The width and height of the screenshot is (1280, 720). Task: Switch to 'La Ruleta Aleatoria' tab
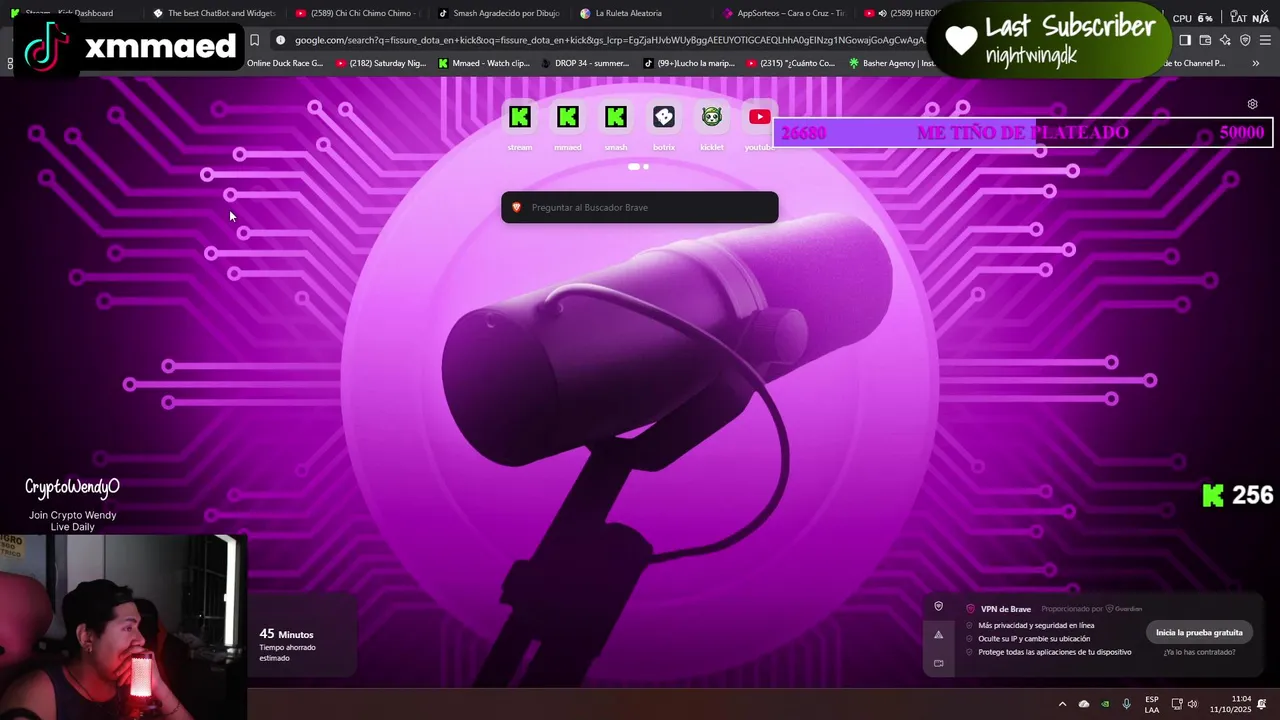(x=640, y=13)
